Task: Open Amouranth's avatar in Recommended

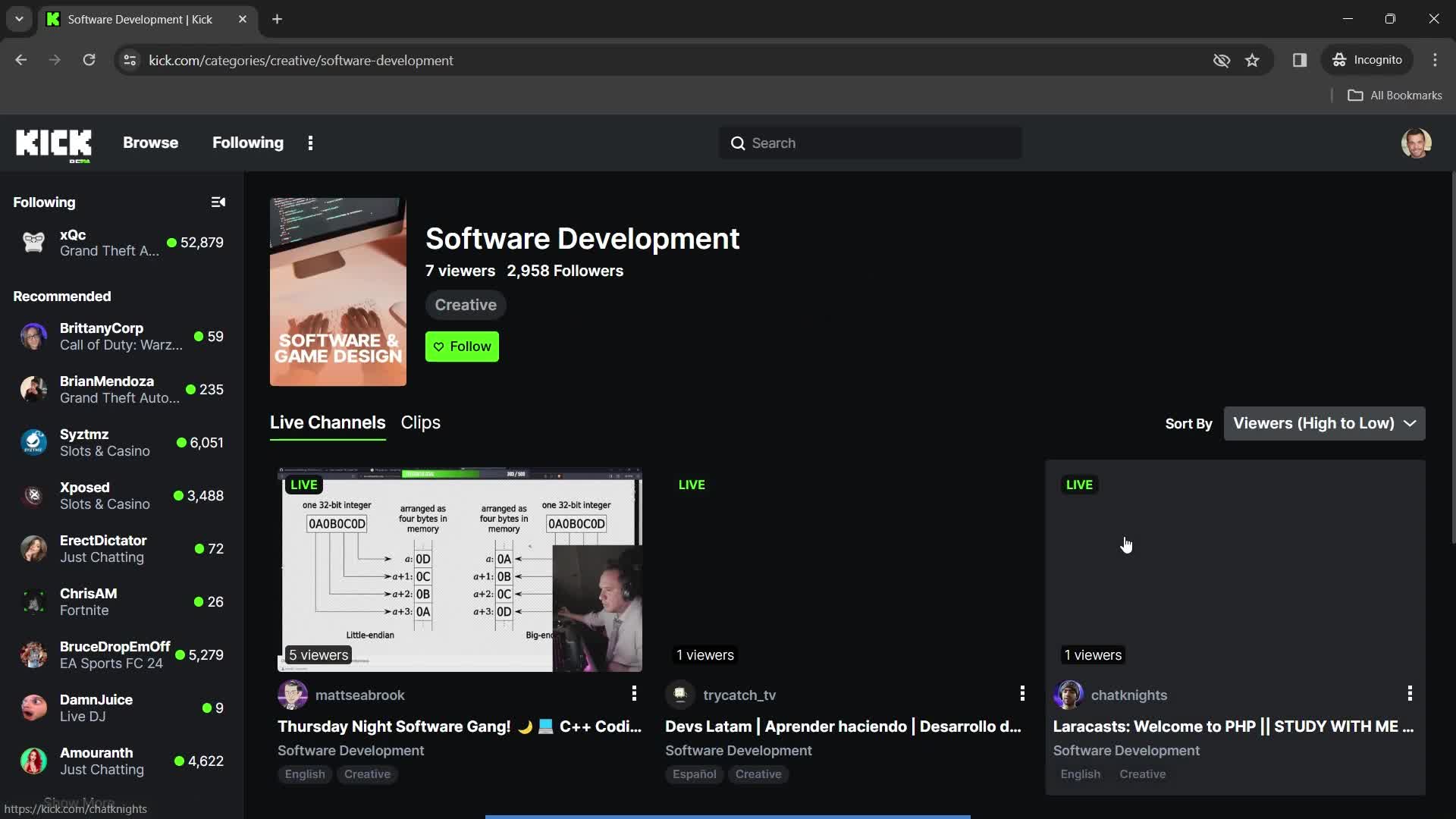Action: click(33, 761)
